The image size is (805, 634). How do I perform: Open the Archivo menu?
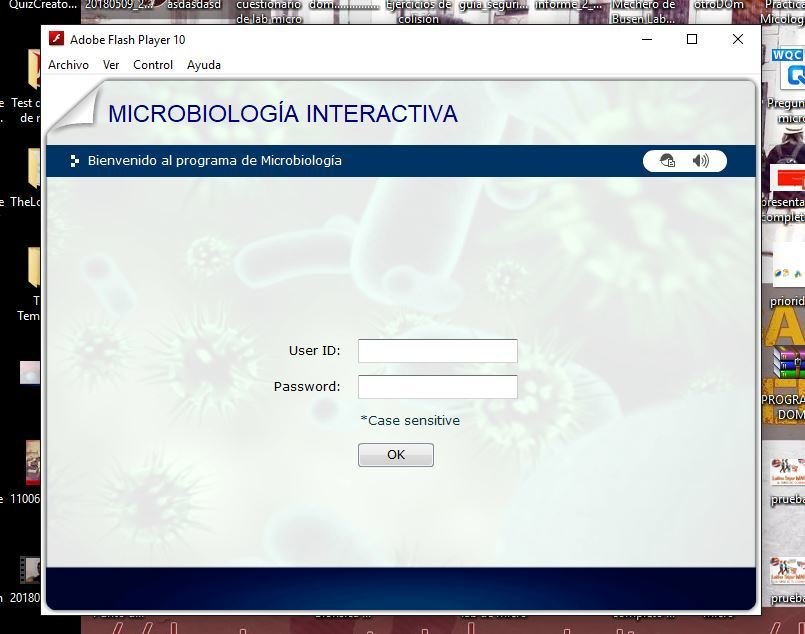tap(68, 65)
